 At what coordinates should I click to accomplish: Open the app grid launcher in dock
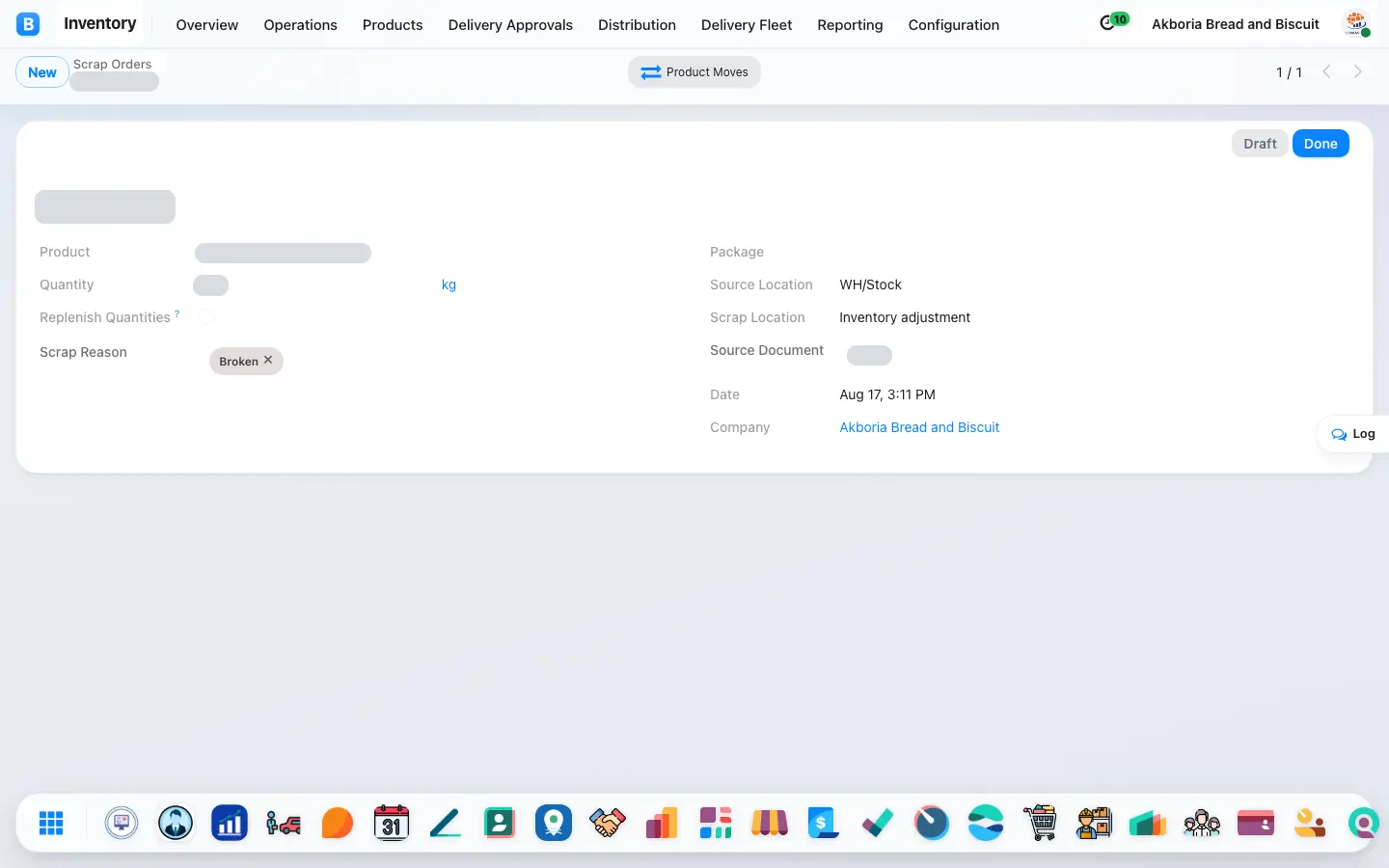coord(51,823)
